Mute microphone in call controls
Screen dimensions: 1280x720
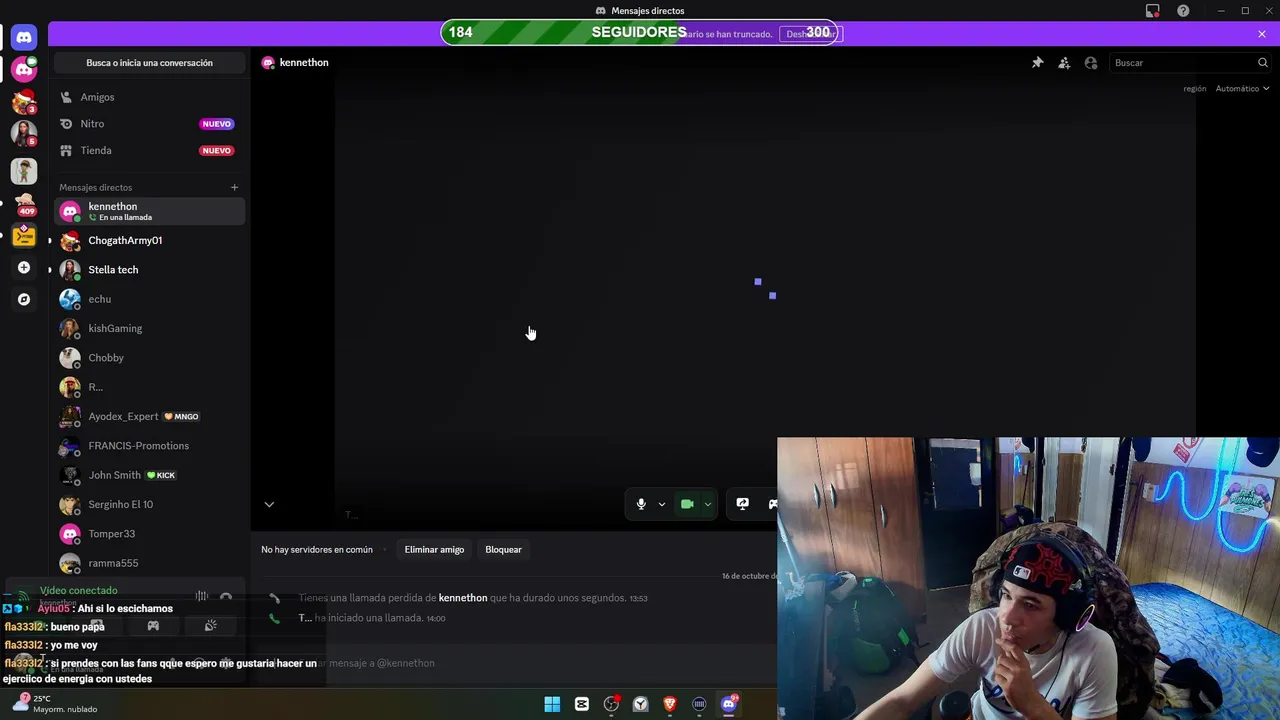click(x=641, y=504)
